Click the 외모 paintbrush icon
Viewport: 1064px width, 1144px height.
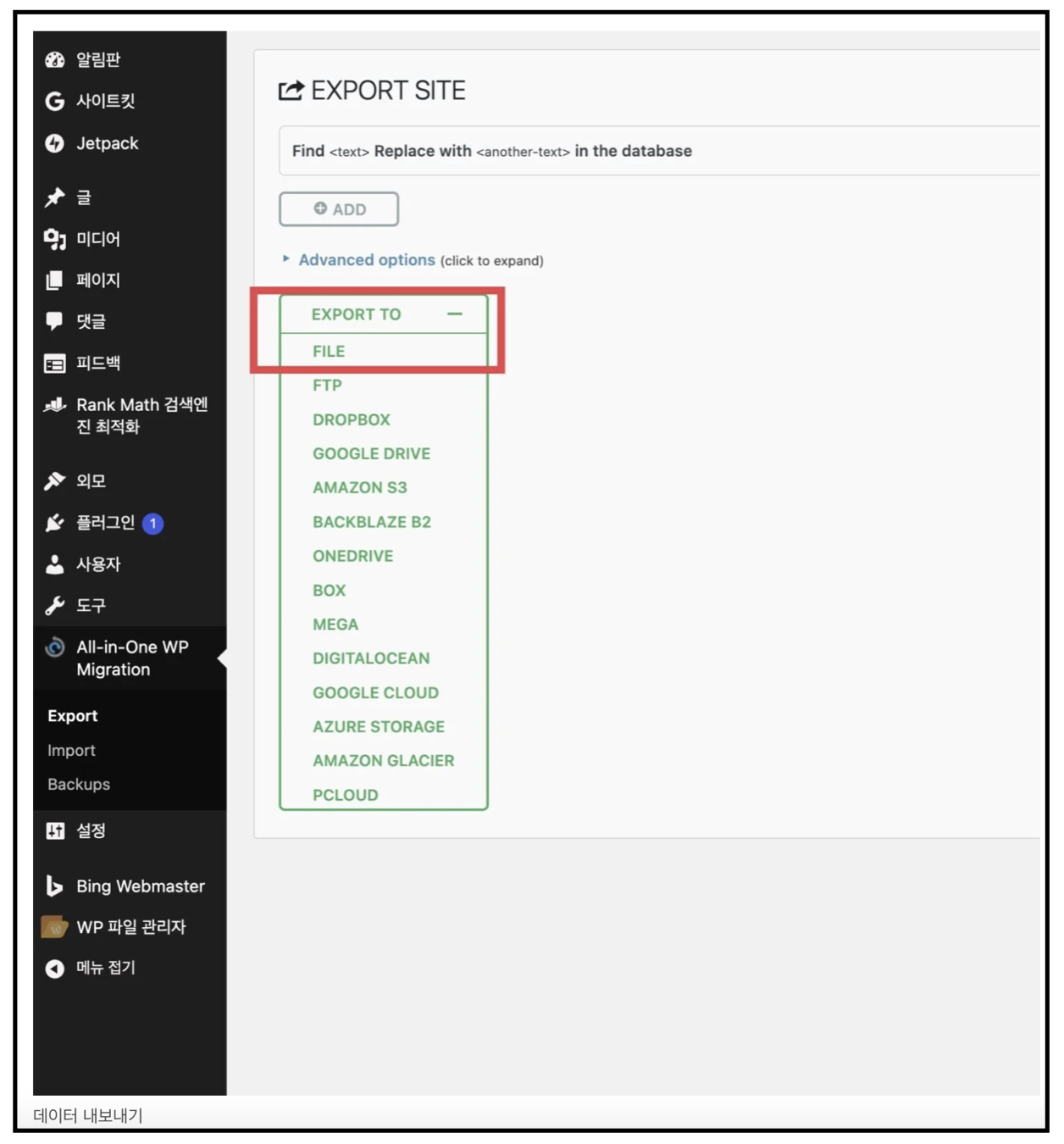click(x=55, y=481)
